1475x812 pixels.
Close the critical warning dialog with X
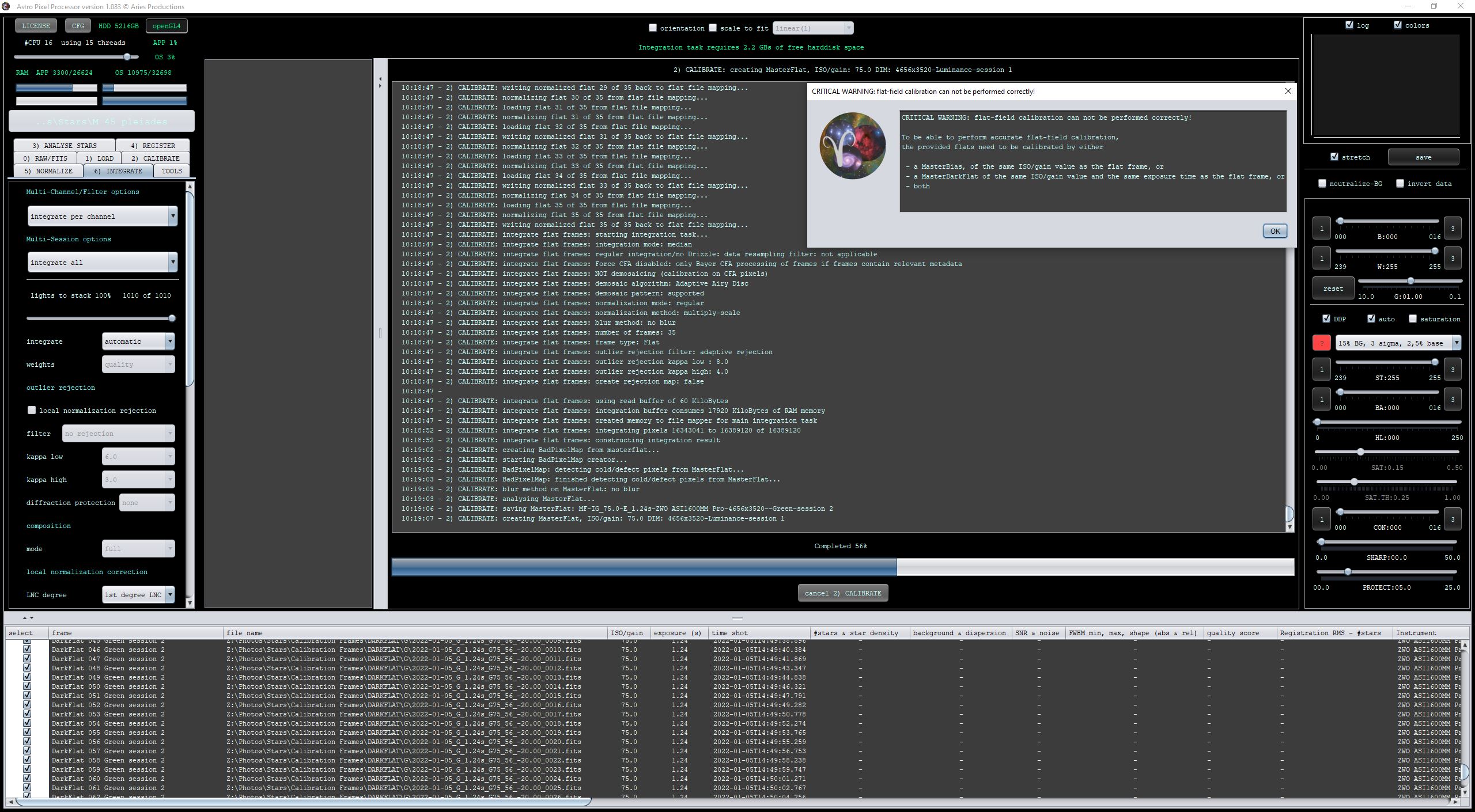1288,91
